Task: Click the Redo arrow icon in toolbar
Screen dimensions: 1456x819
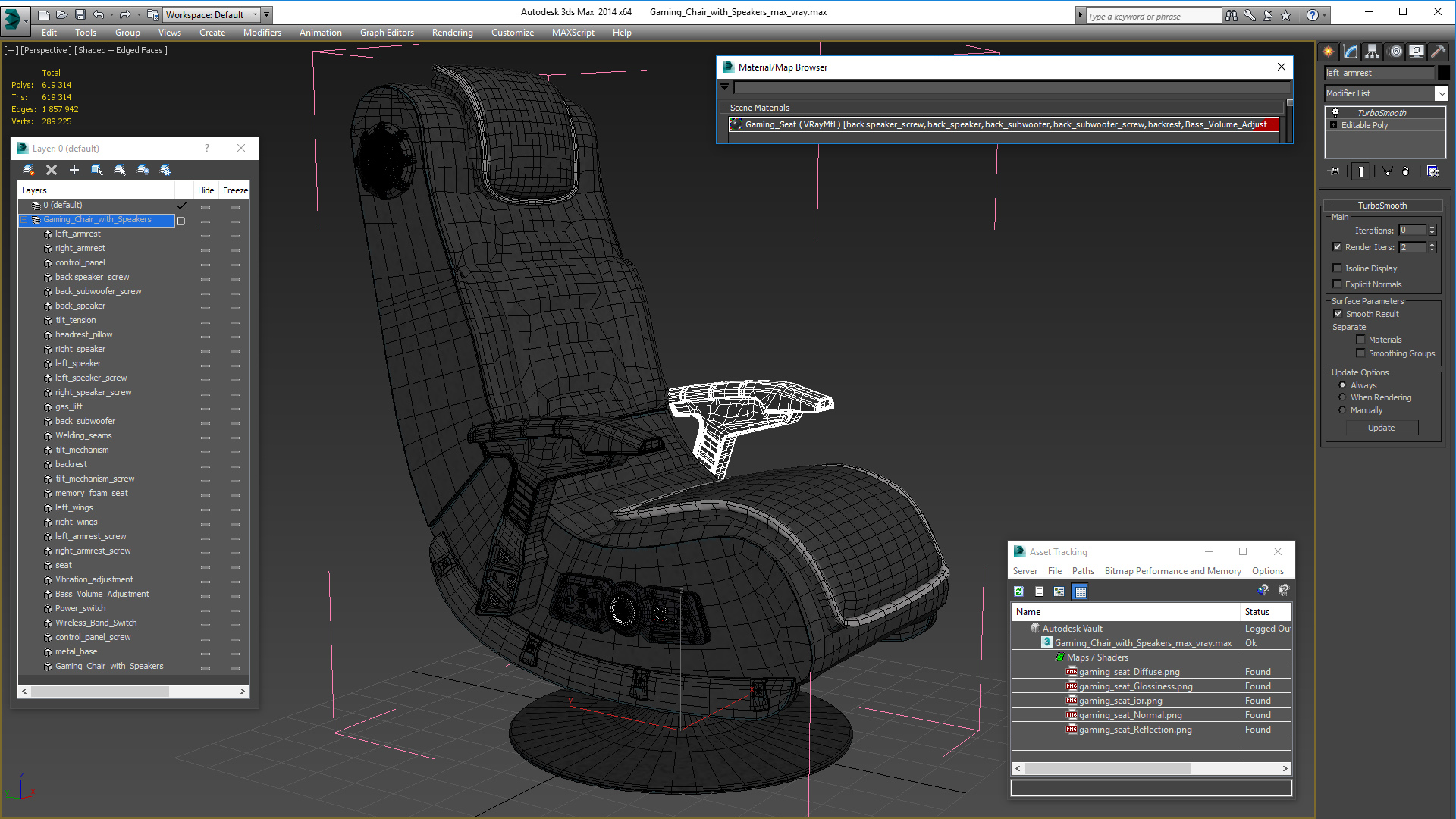Action: click(x=124, y=14)
